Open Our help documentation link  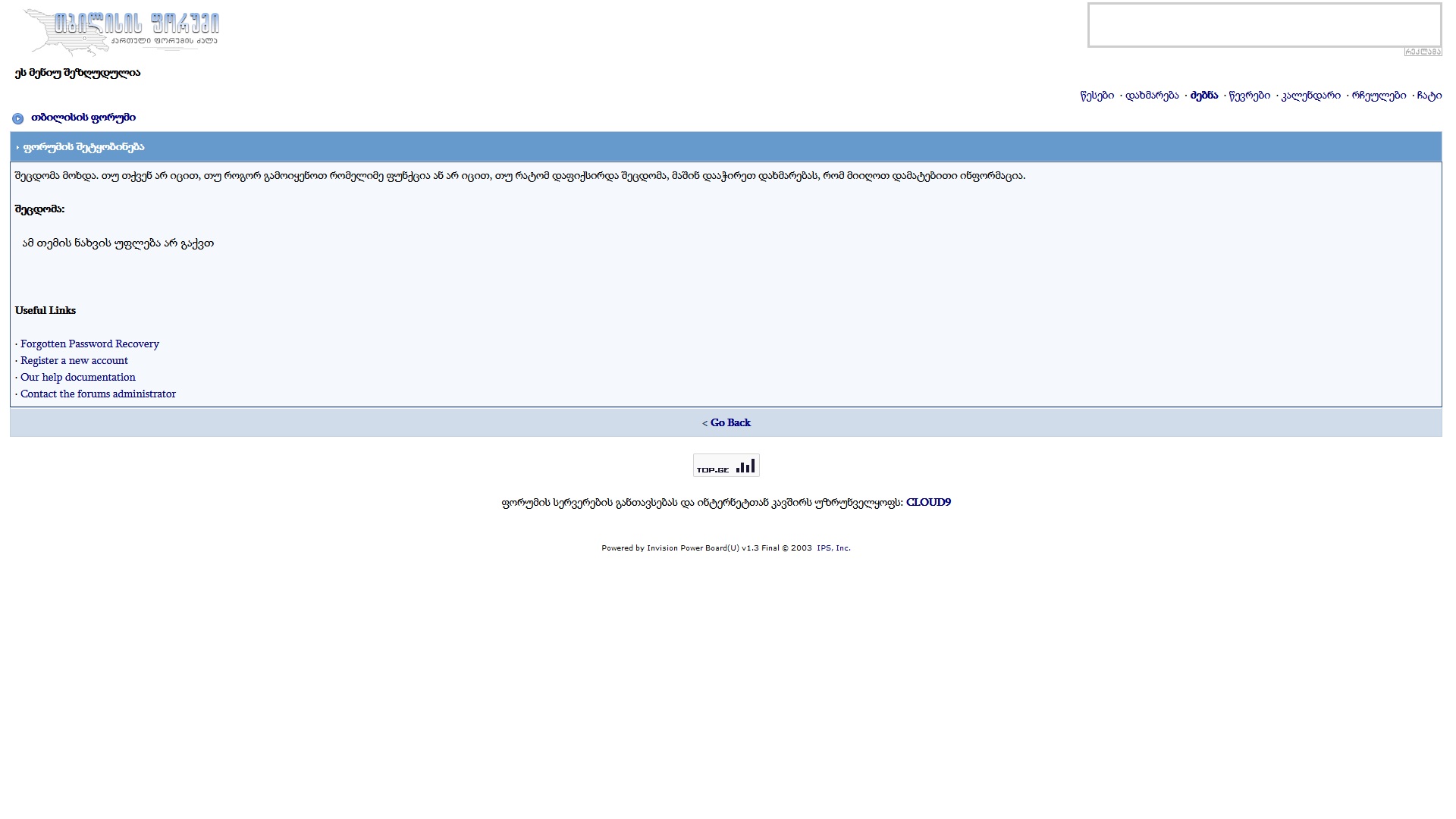pos(78,378)
